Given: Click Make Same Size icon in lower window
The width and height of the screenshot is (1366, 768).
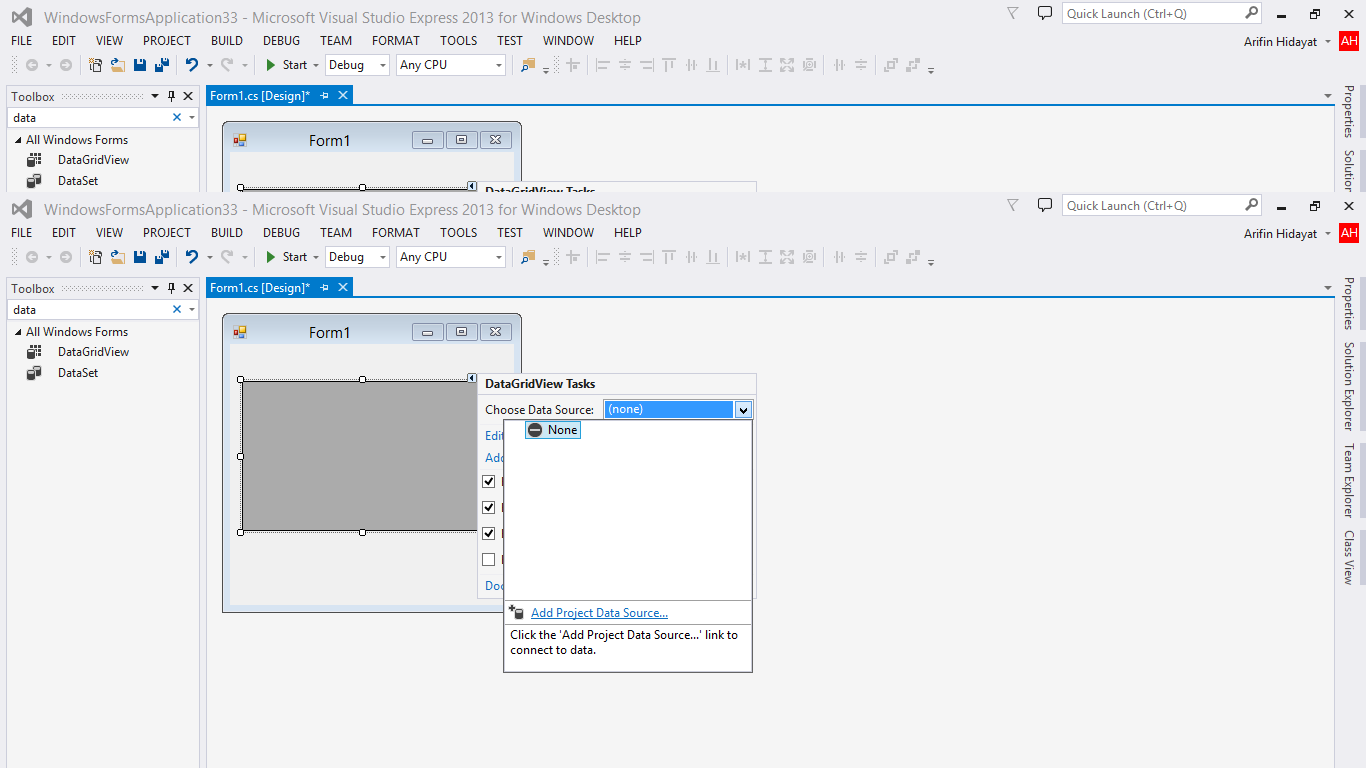Looking at the screenshot, I should (787, 257).
